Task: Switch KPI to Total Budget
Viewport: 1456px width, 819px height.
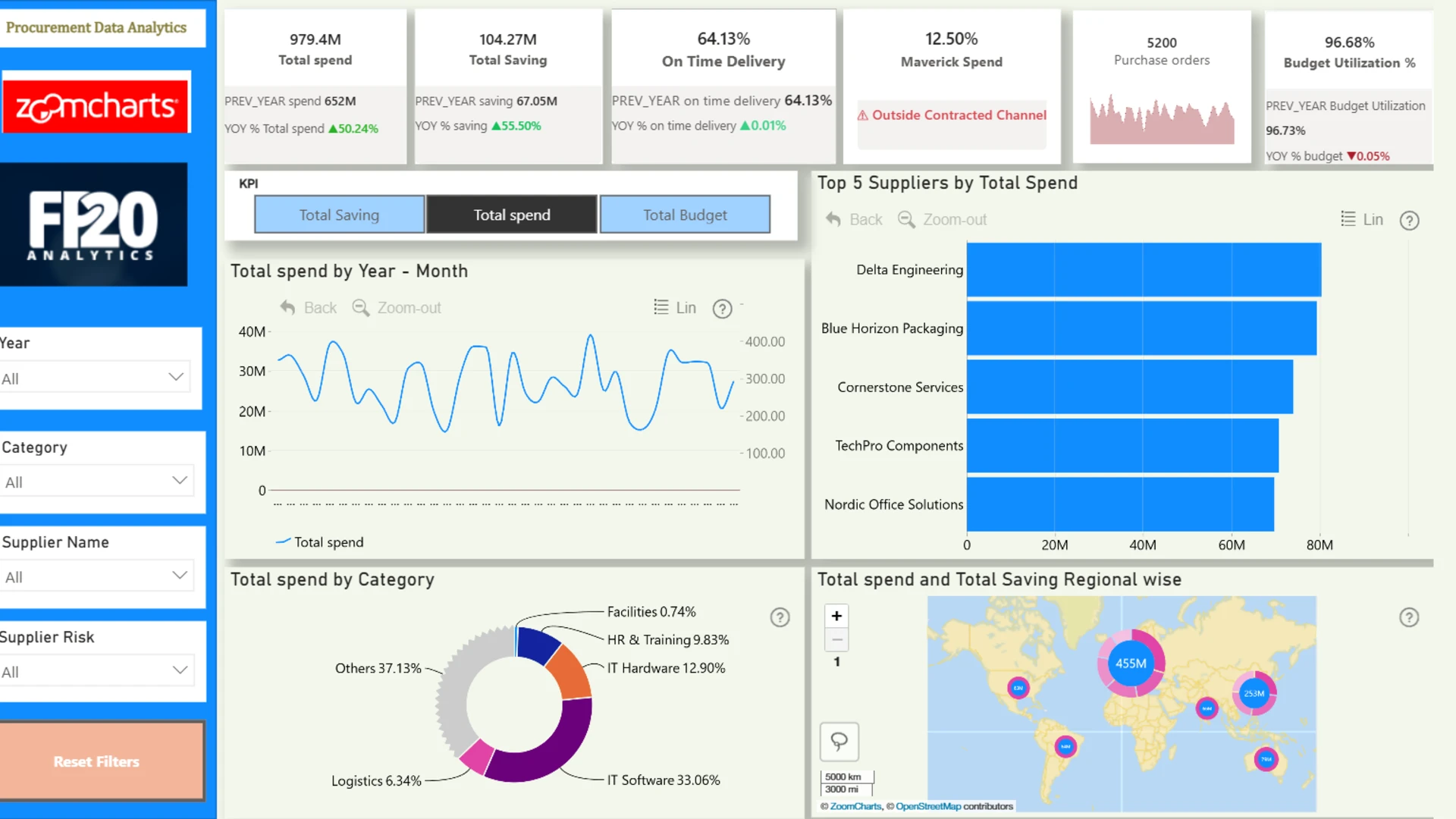Action: click(685, 215)
